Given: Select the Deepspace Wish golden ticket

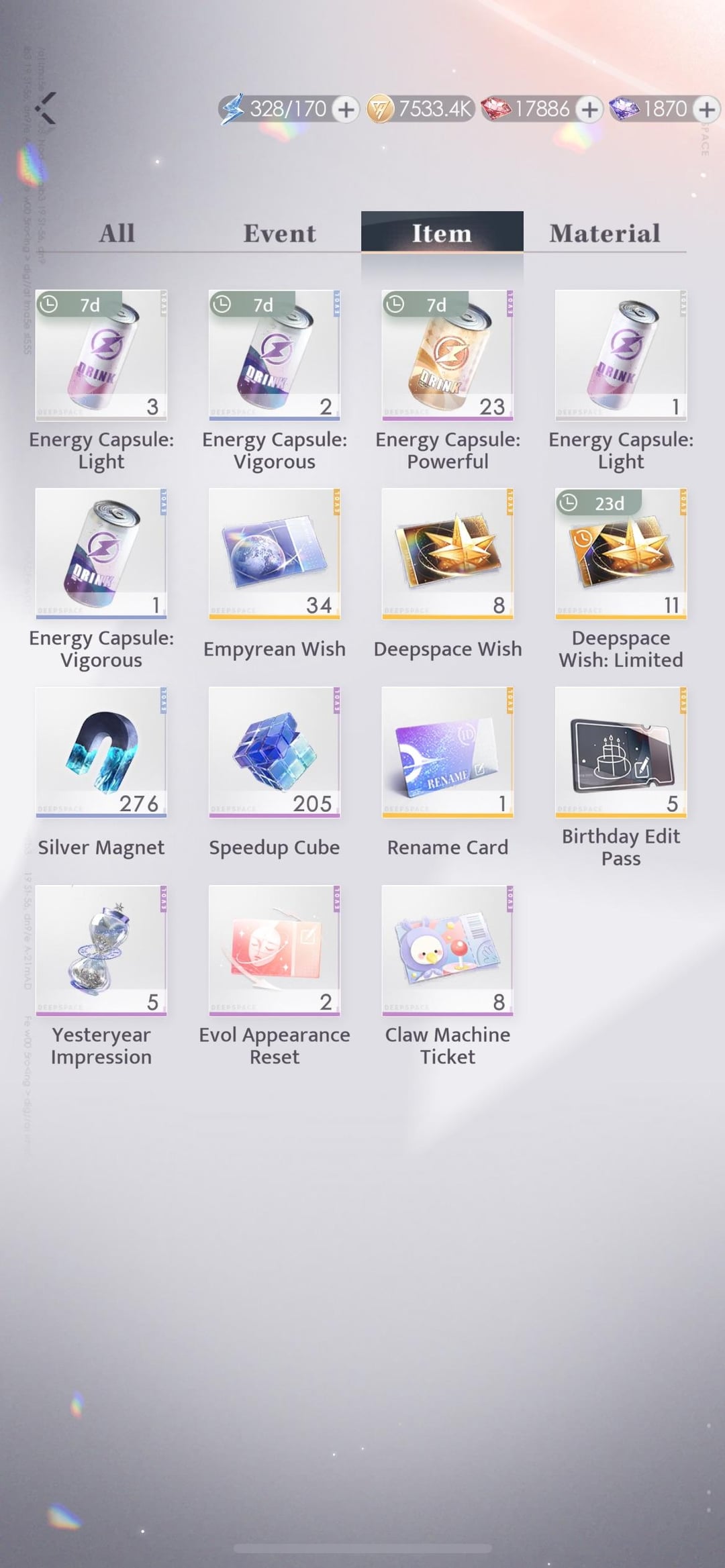Looking at the screenshot, I should click(448, 554).
